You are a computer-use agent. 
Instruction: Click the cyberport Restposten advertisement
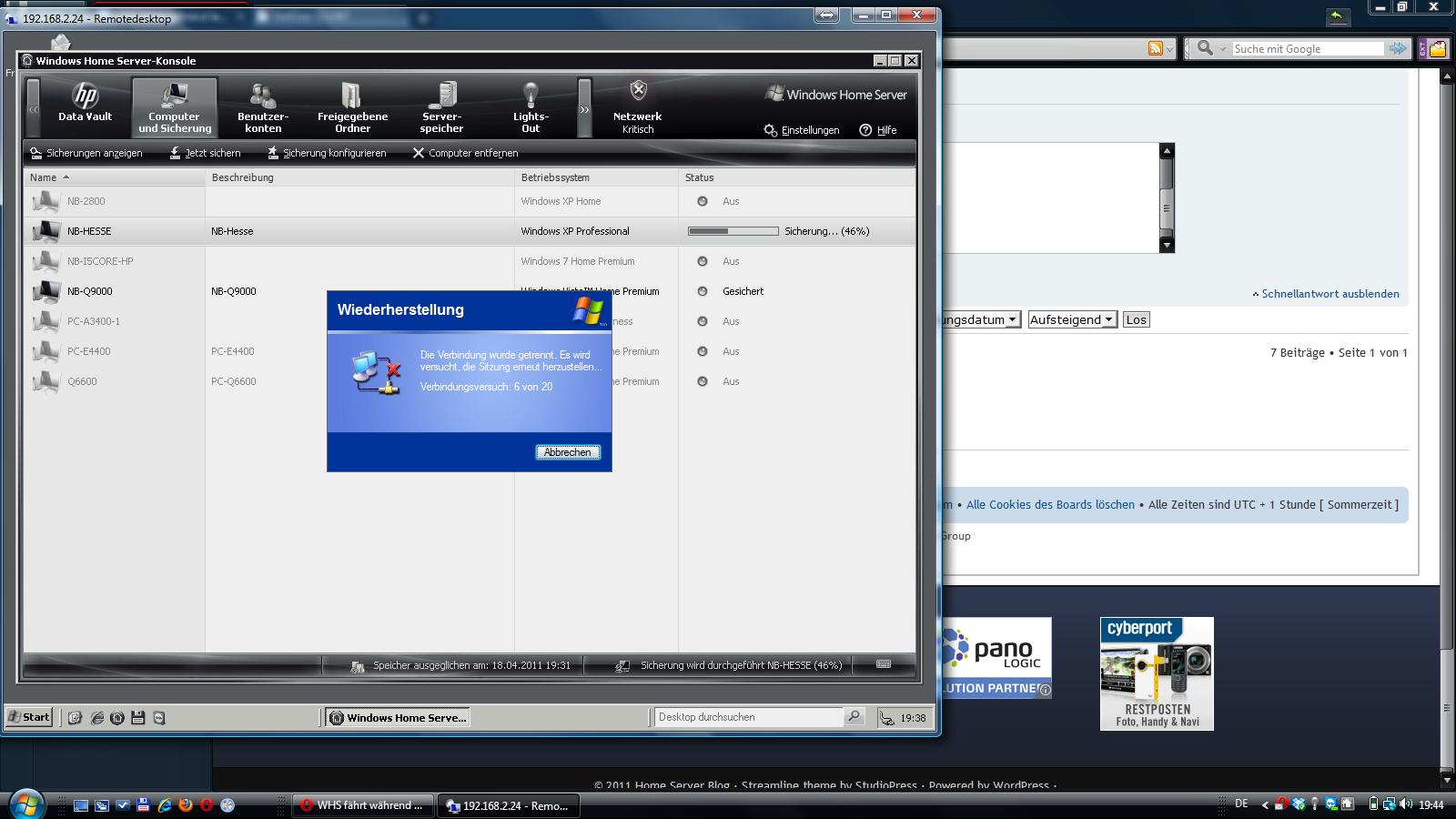[1157, 673]
